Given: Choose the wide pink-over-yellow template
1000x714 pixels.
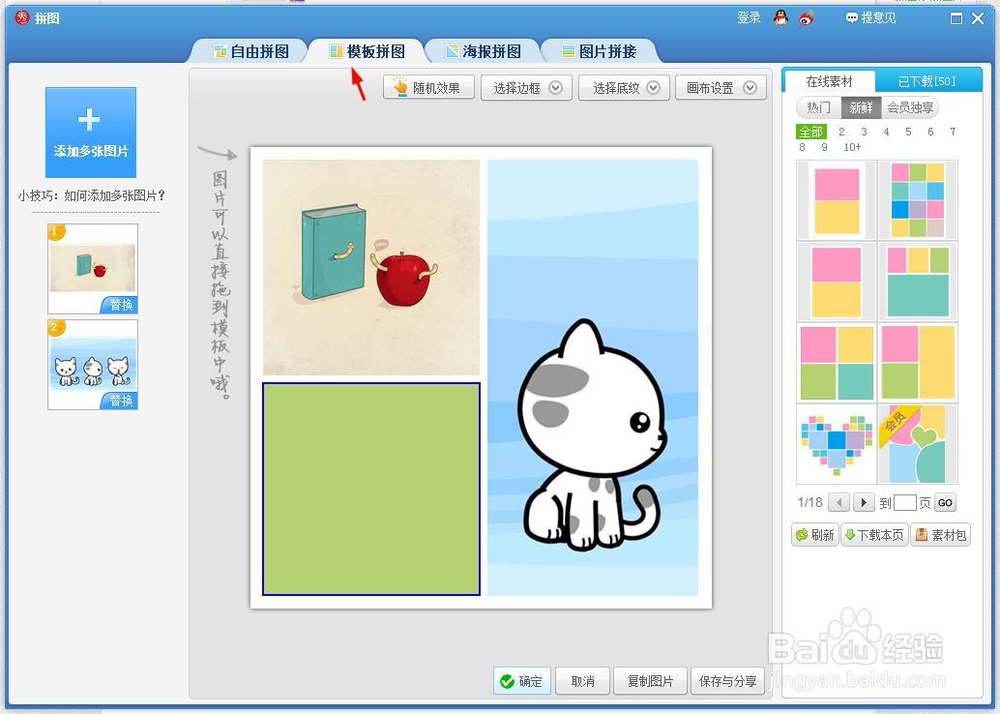Looking at the screenshot, I should tap(836, 281).
